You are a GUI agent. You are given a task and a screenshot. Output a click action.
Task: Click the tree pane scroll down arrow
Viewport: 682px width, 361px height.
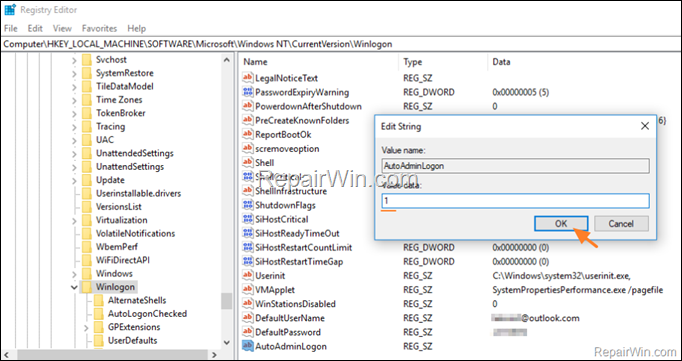point(226,342)
